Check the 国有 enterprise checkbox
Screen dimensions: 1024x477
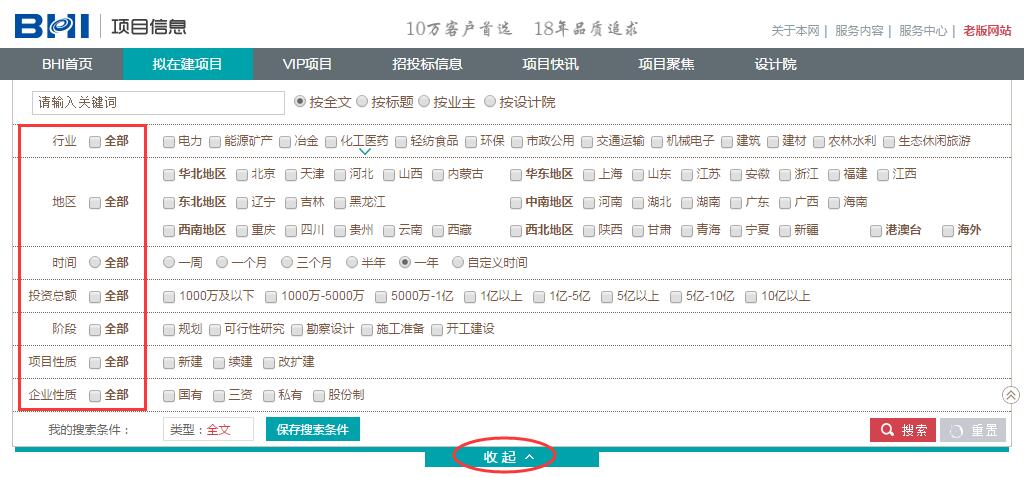pos(169,395)
